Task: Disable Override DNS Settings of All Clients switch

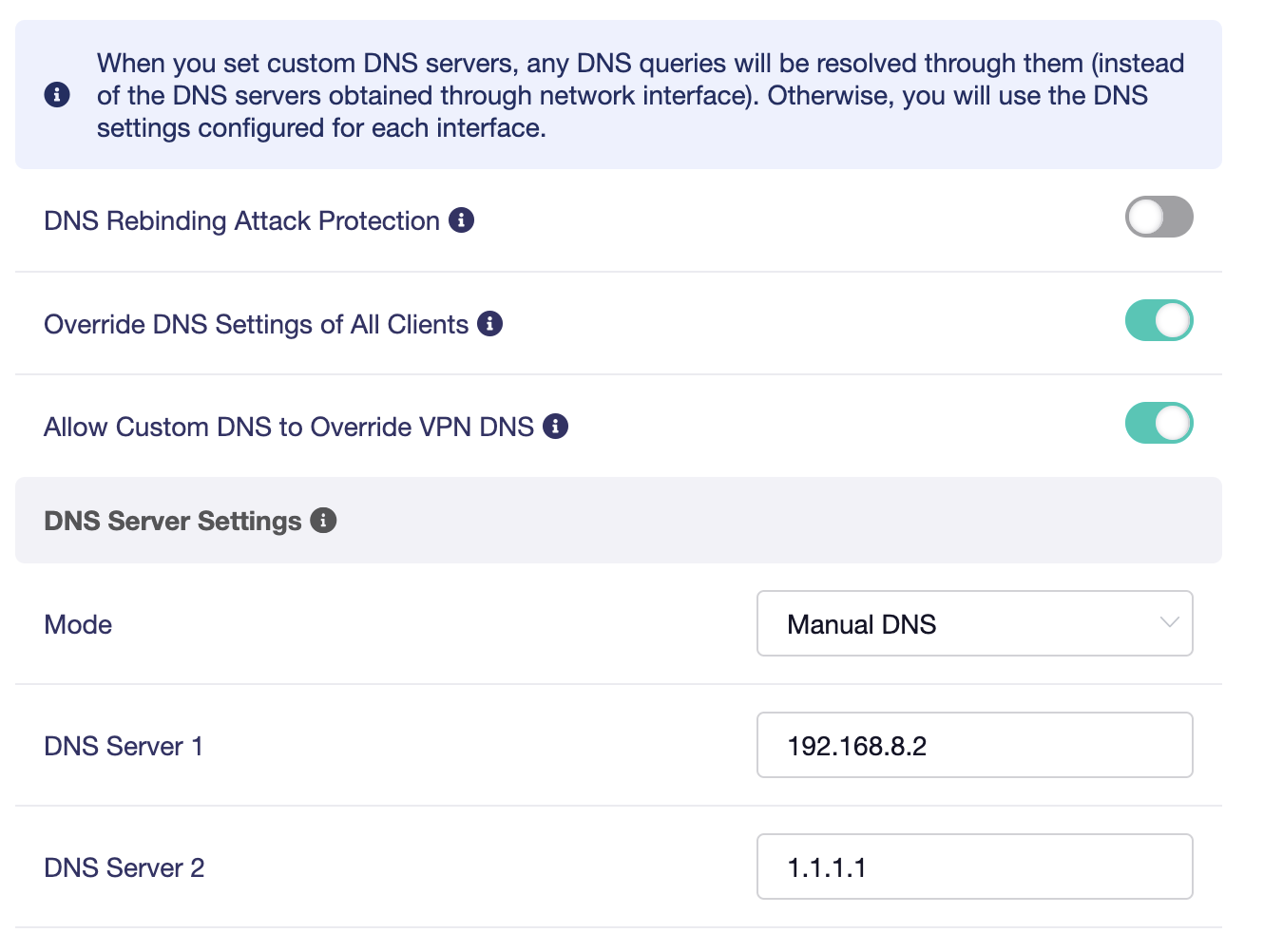Action: pos(1159,320)
